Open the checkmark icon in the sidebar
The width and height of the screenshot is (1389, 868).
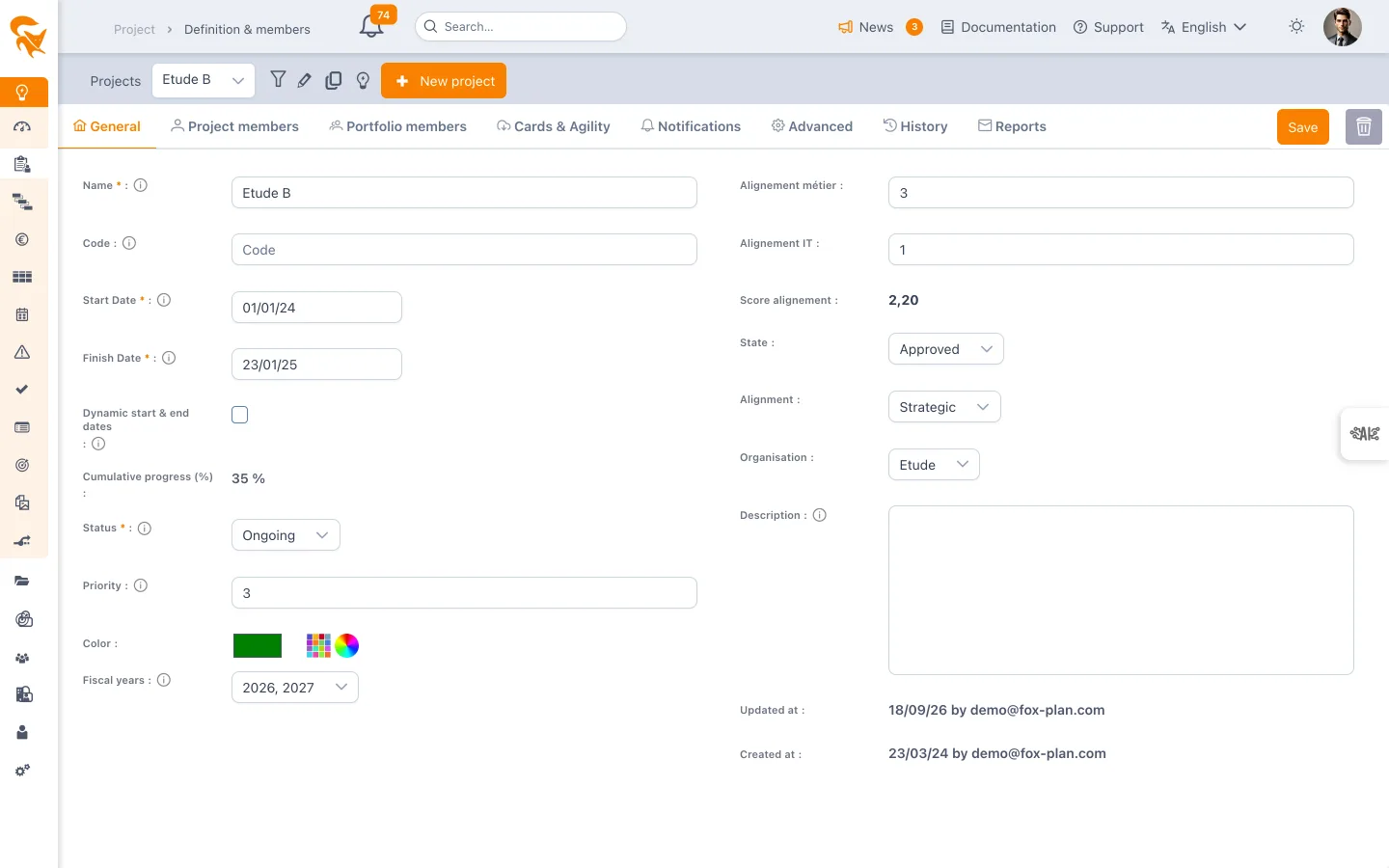pos(22,390)
